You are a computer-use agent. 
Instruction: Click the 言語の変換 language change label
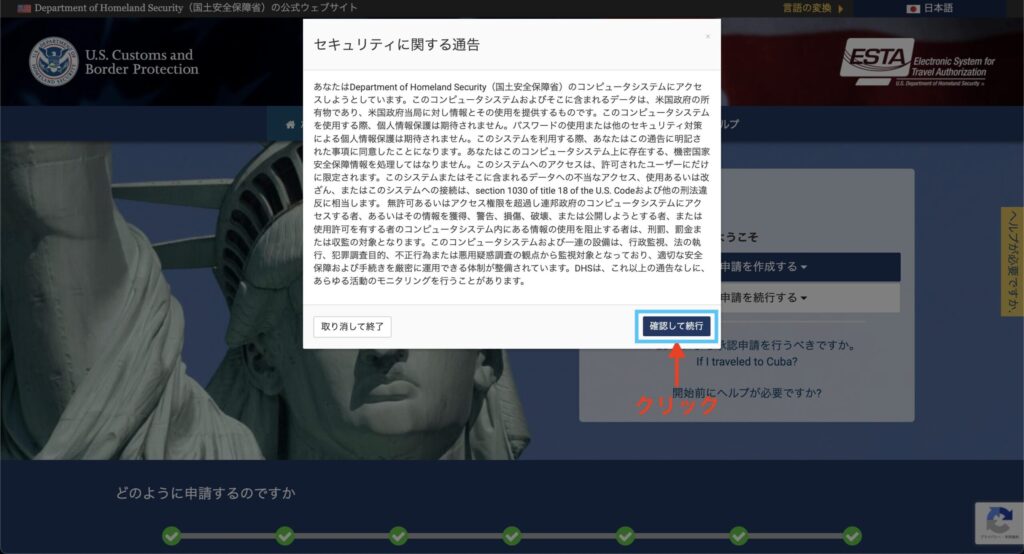[812, 8]
